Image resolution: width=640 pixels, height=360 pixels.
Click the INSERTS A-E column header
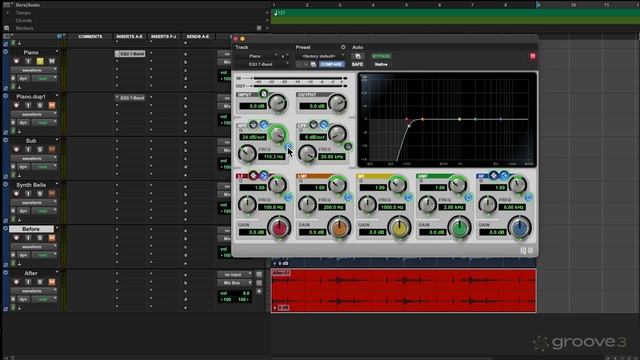click(x=130, y=37)
